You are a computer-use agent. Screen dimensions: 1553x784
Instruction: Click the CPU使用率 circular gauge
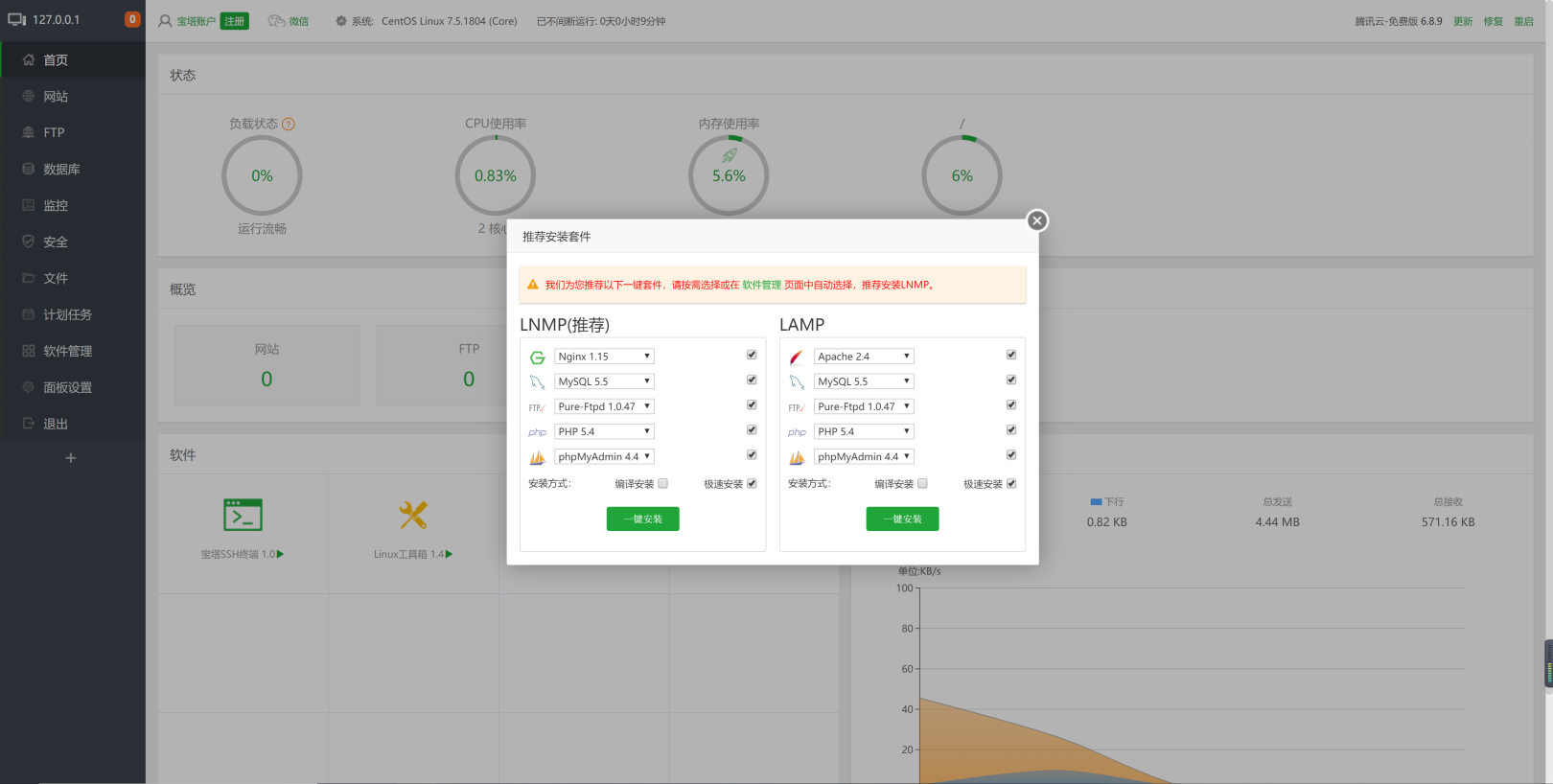496,175
